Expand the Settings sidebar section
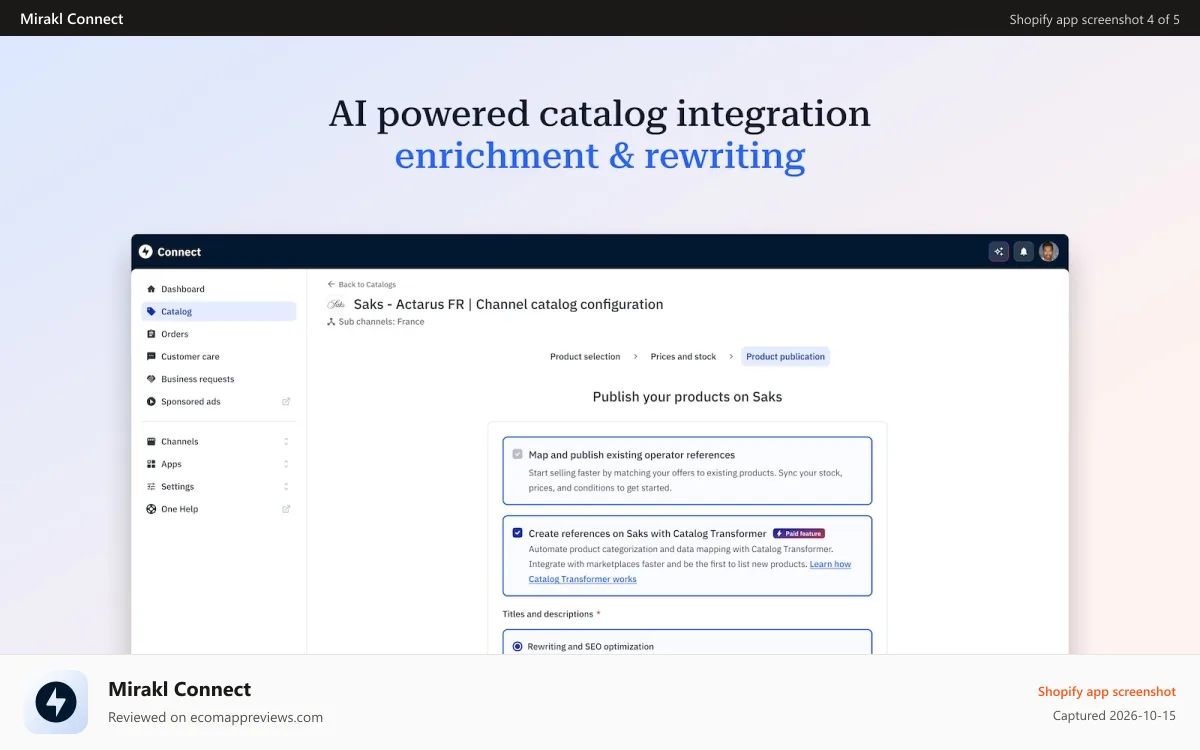 (286, 486)
